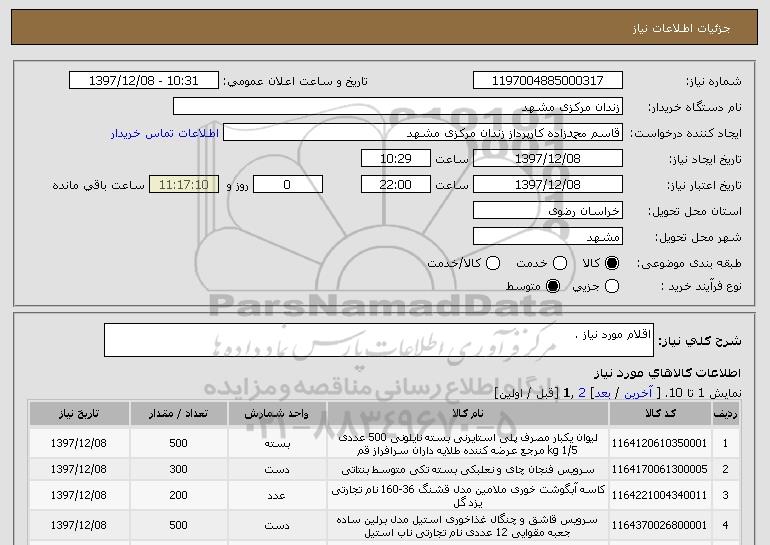
Task: Click the general description box اقلام مورد نیاز
Action: (x=379, y=340)
